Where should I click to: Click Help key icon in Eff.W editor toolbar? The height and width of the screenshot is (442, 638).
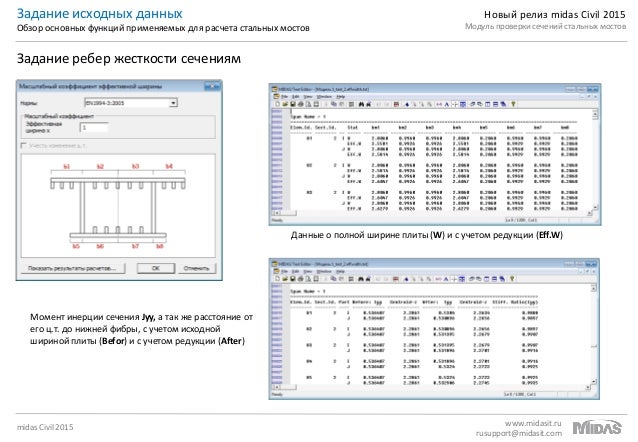tap(513, 104)
